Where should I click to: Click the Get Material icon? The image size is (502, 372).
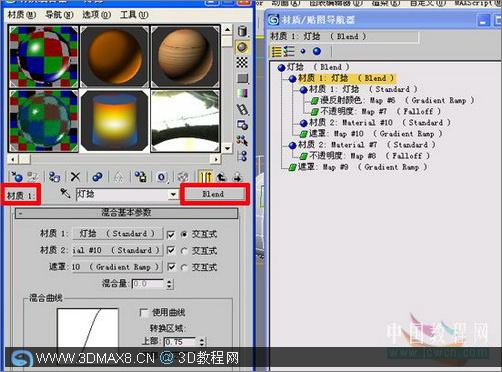(16, 176)
